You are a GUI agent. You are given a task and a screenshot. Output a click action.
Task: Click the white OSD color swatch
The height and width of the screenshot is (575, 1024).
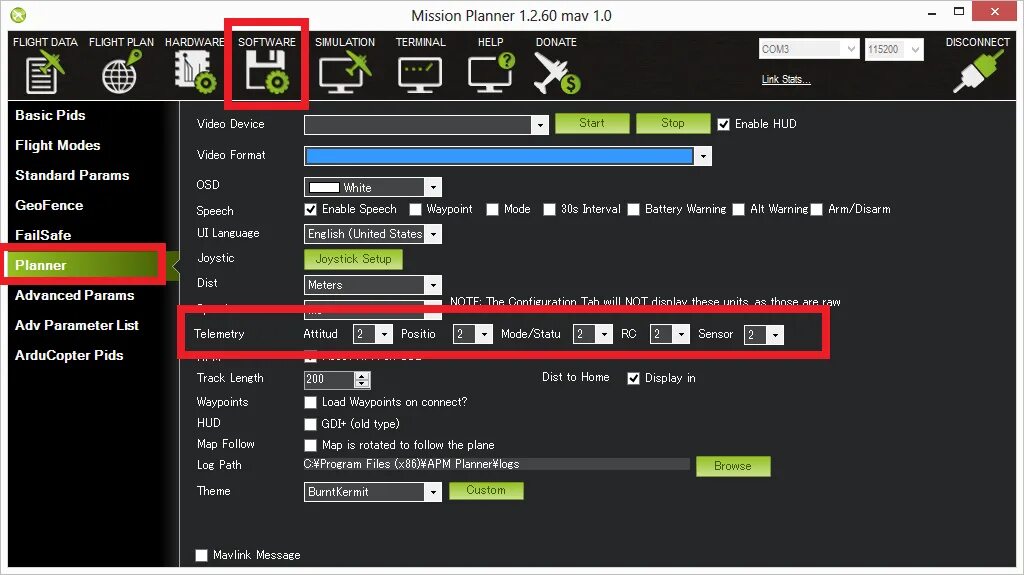point(324,188)
